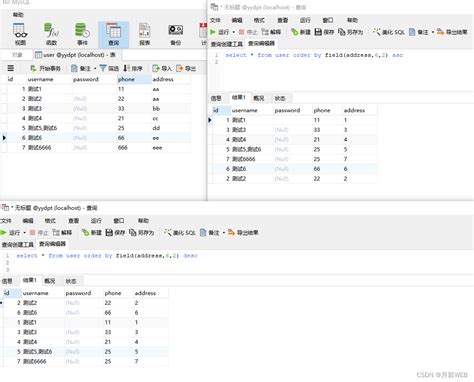Open the 窗口 menu in the bottom window
This screenshot has width=474, height=382.
(119, 221)
